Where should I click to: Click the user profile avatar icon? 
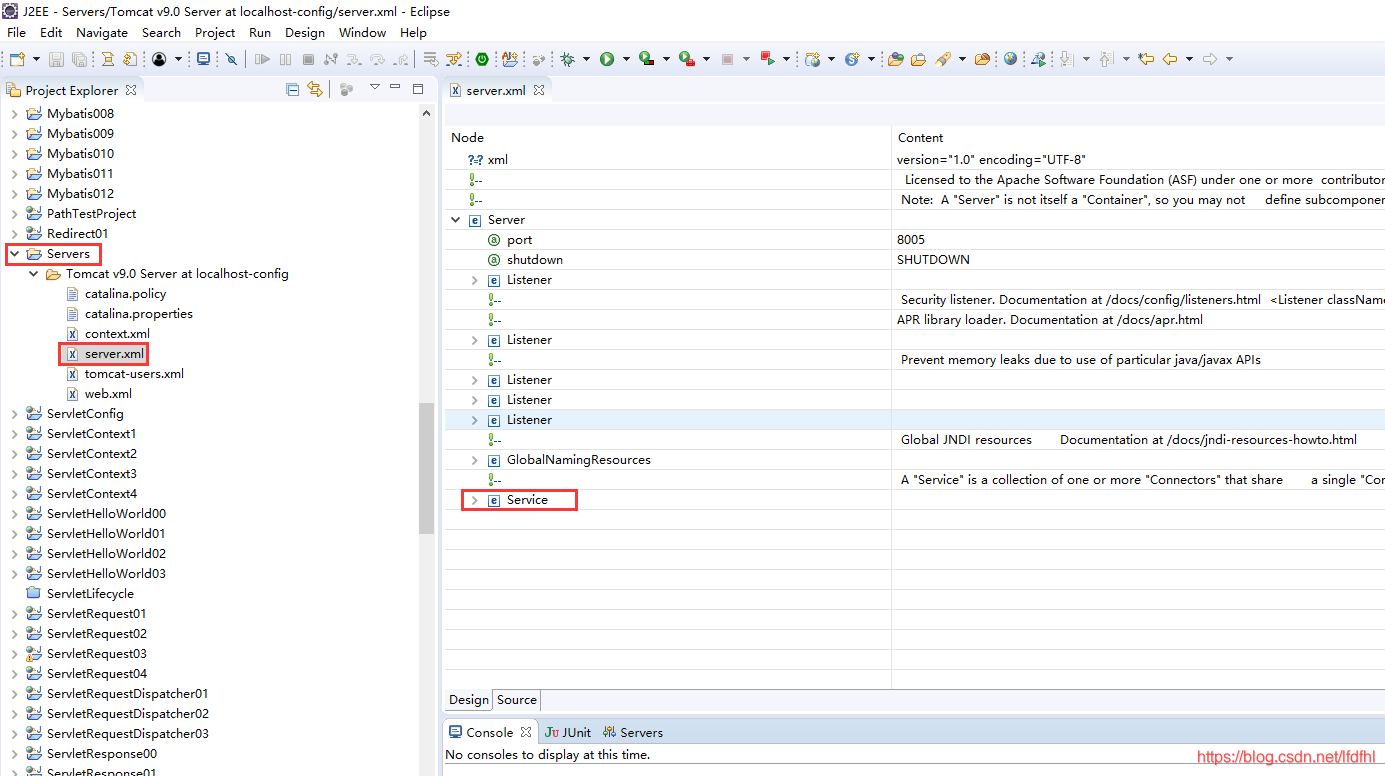tap(159, 60)
